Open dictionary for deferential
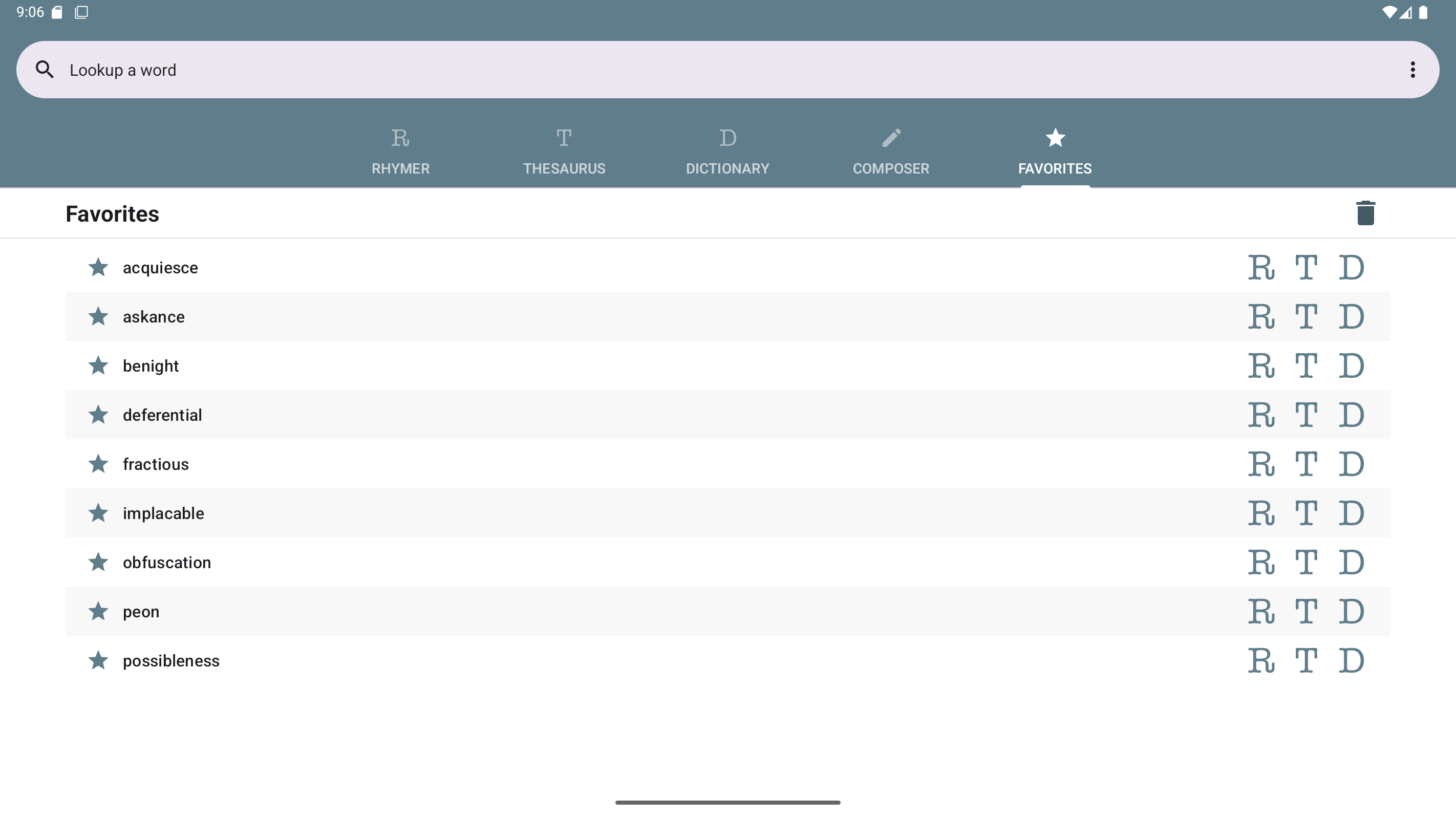1456x819 pixels. (x=1352, y=415)
